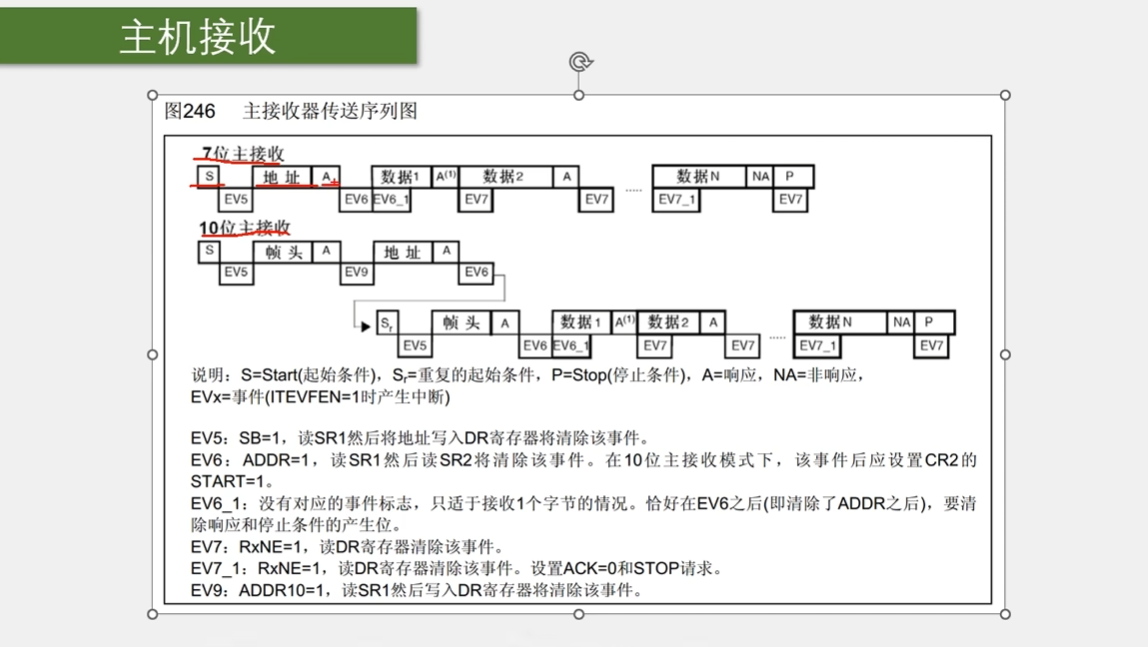Click the S start box under 7位主接收
1148x647 pixels.
click(209, 177)
